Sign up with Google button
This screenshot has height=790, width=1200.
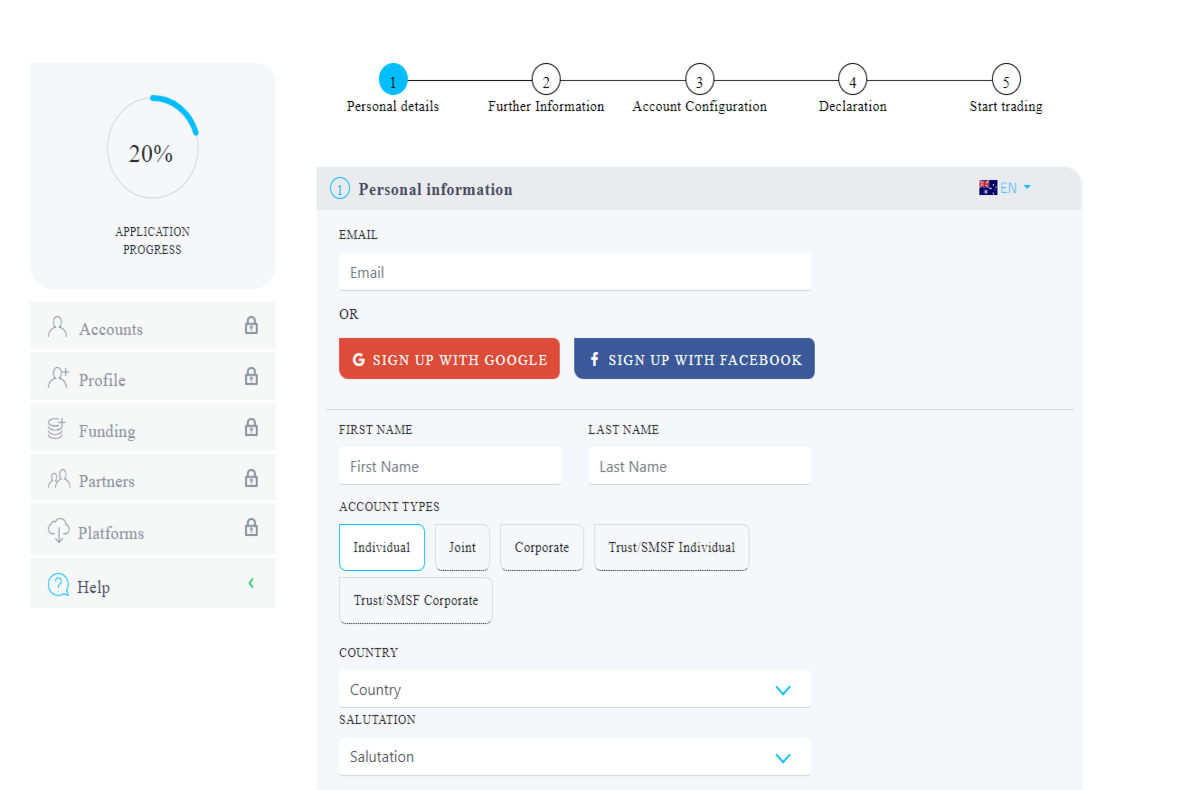click(x=449, y=359)
